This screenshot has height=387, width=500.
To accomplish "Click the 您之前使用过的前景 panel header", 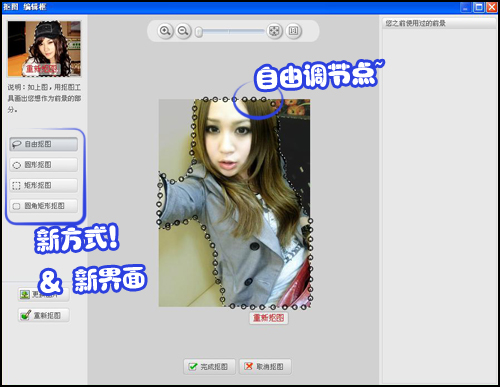I will pos(439,23).
